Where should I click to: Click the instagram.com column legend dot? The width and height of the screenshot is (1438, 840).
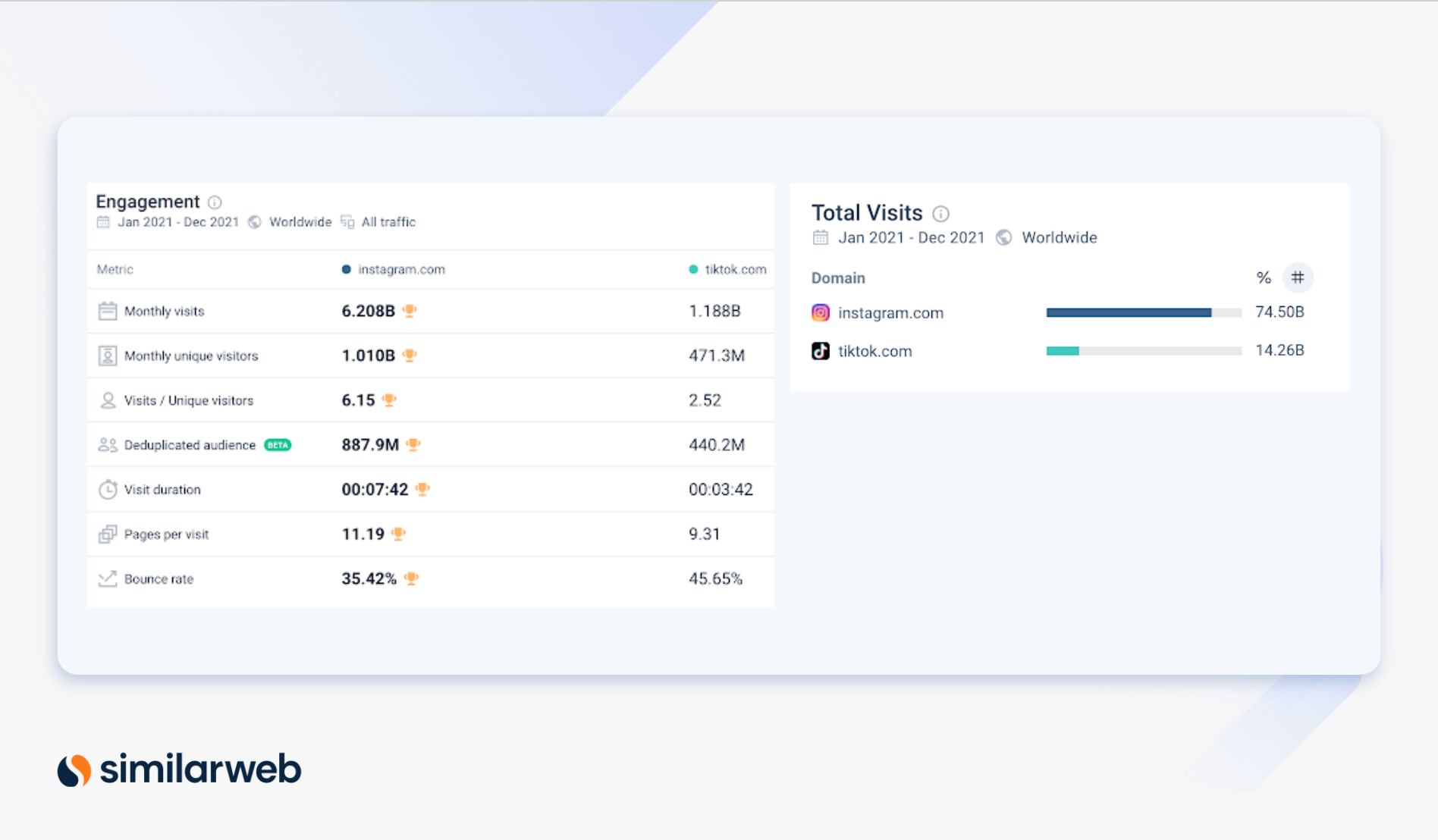pos(346,269)
